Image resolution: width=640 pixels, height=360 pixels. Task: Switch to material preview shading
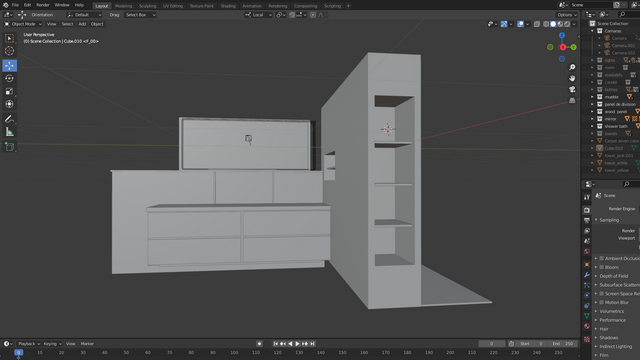click(560, 24)
